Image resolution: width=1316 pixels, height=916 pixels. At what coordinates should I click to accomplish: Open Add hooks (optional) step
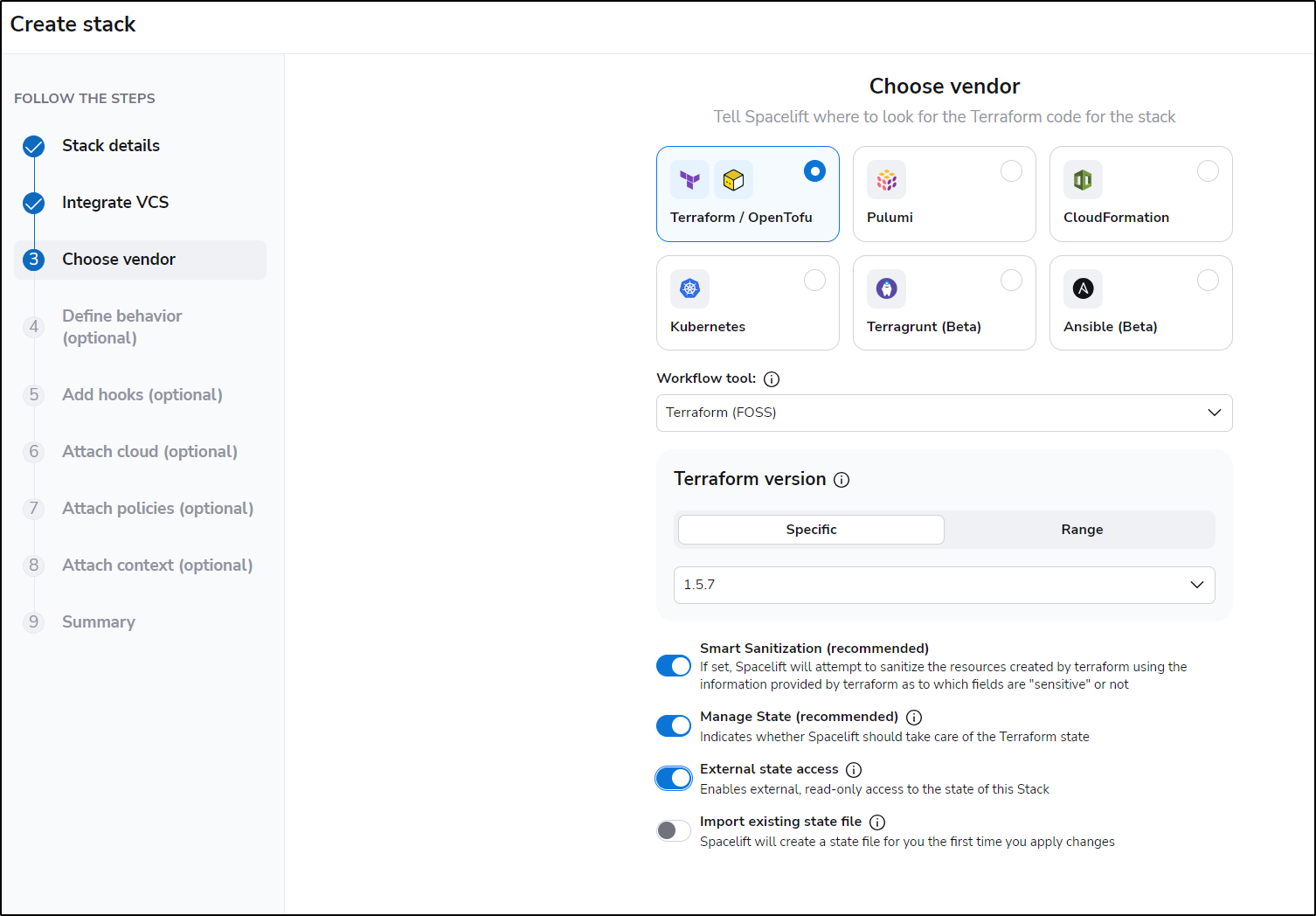click(x=142, y=395)
